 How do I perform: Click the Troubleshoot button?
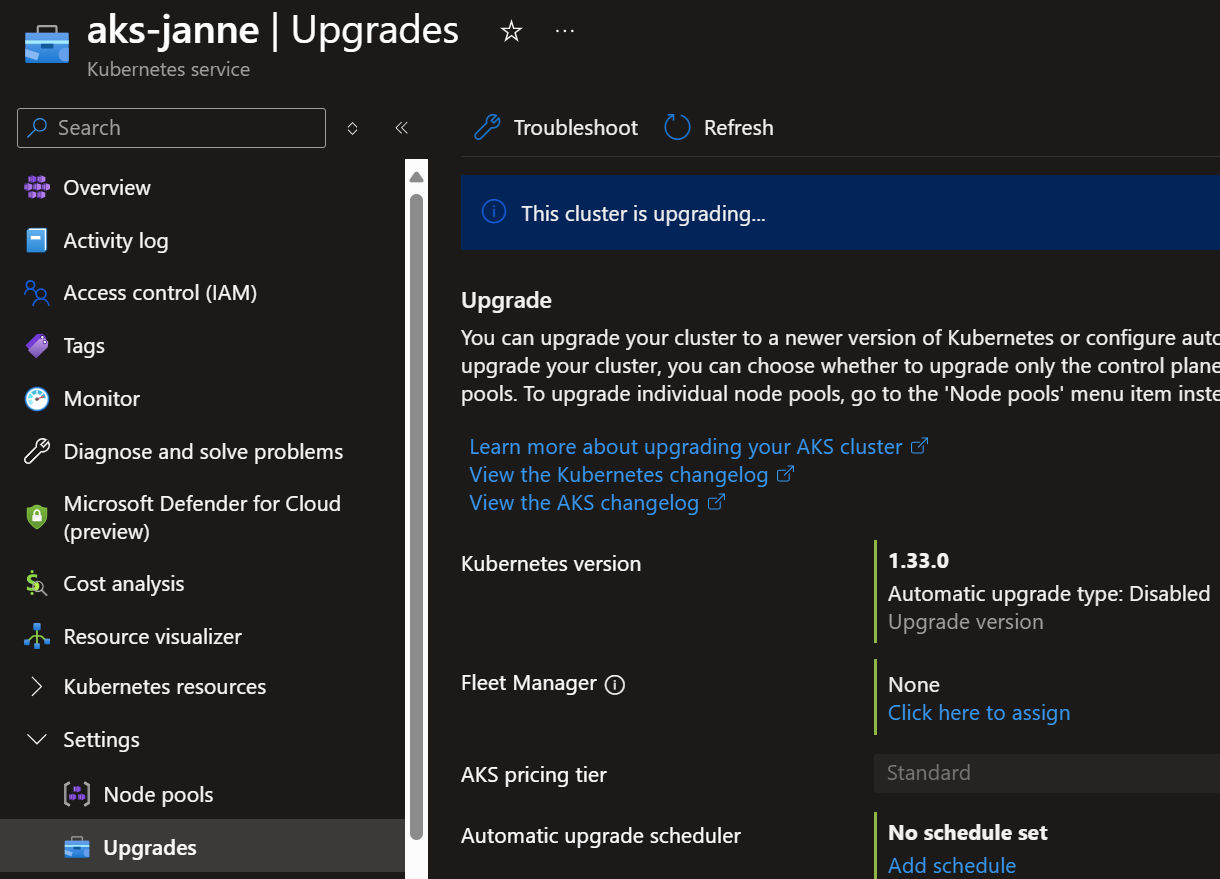555,128
